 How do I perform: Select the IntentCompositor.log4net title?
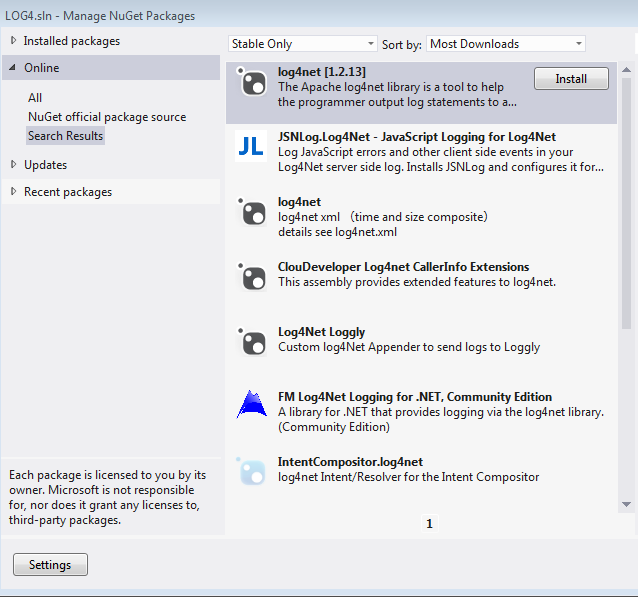tap(350, 462)
